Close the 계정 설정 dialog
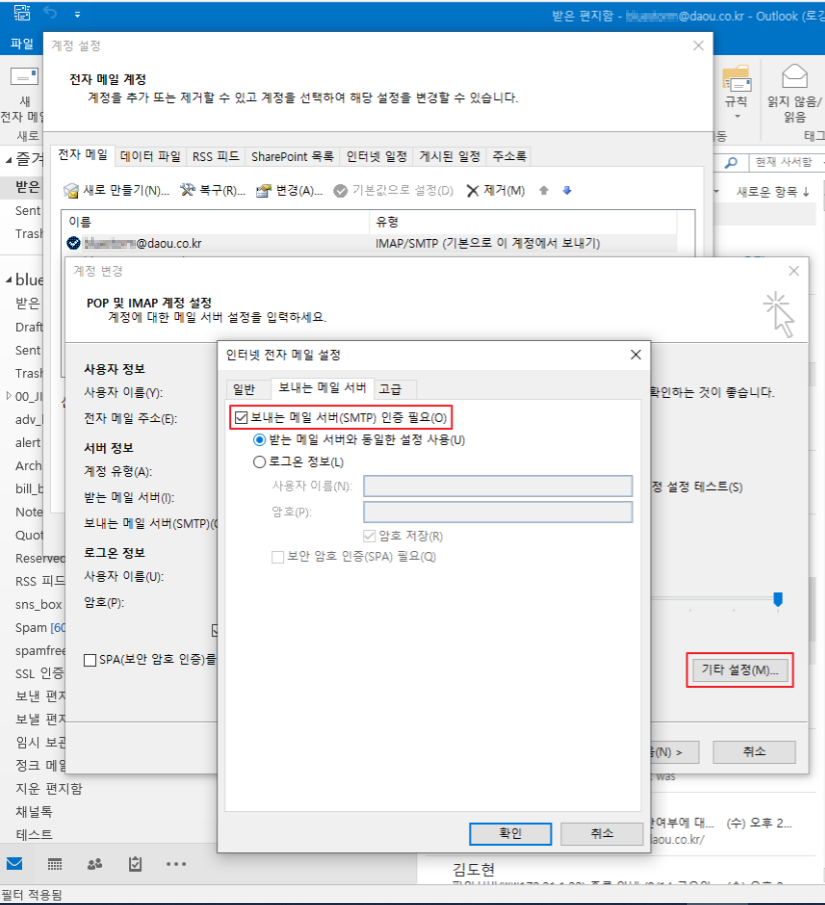This screenshot has height=905, width=825. (x=699, y=46)
